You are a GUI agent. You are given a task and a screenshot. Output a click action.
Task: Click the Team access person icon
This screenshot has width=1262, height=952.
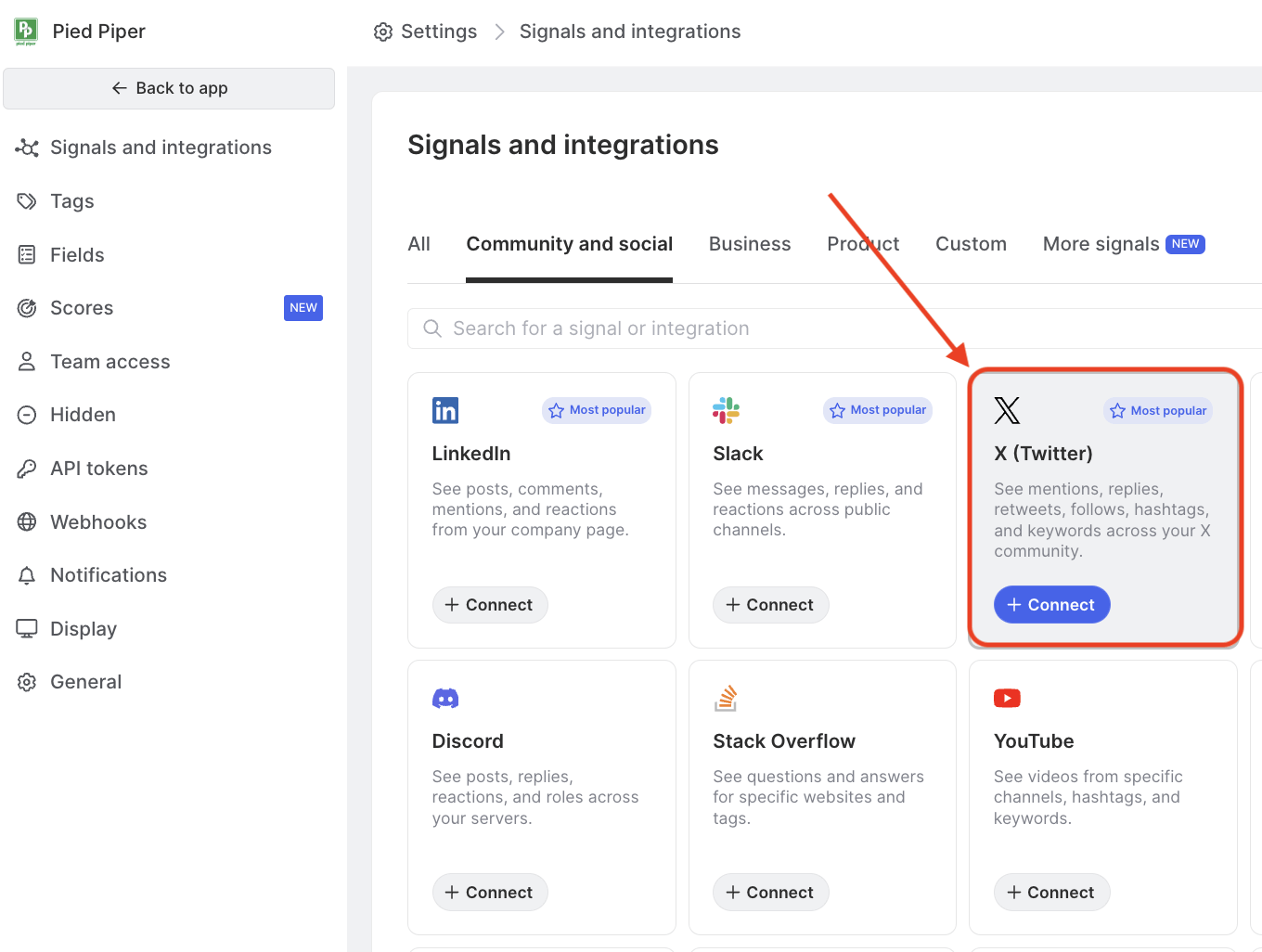[27, 362]
